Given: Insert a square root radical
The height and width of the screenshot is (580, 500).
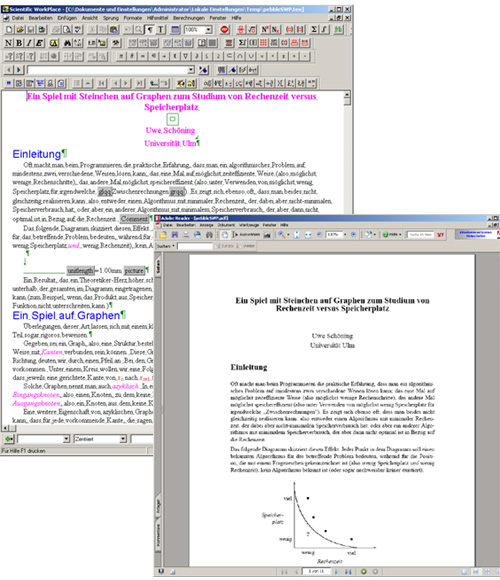Looking at the screenshot, I should (252, 30).
